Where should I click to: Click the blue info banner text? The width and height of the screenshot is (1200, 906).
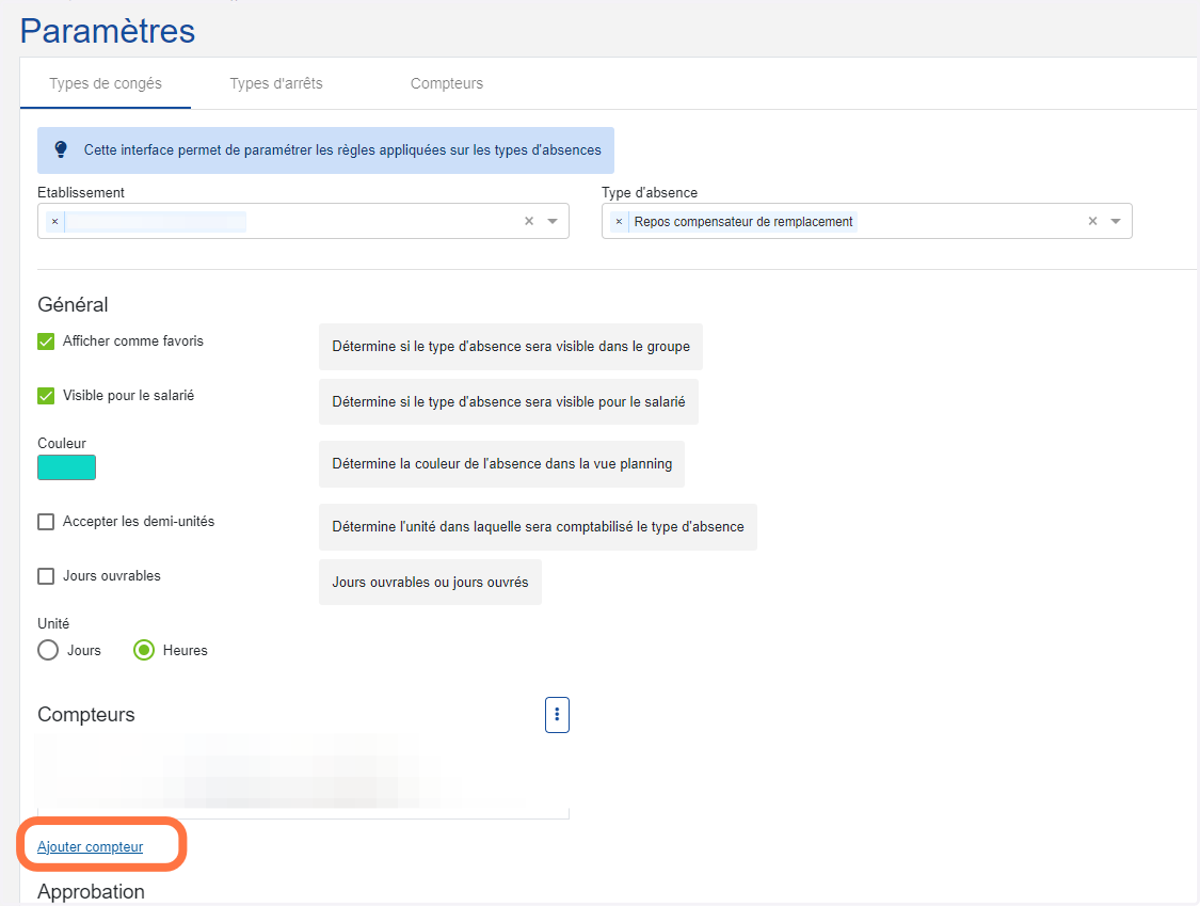tap(343, 150)
